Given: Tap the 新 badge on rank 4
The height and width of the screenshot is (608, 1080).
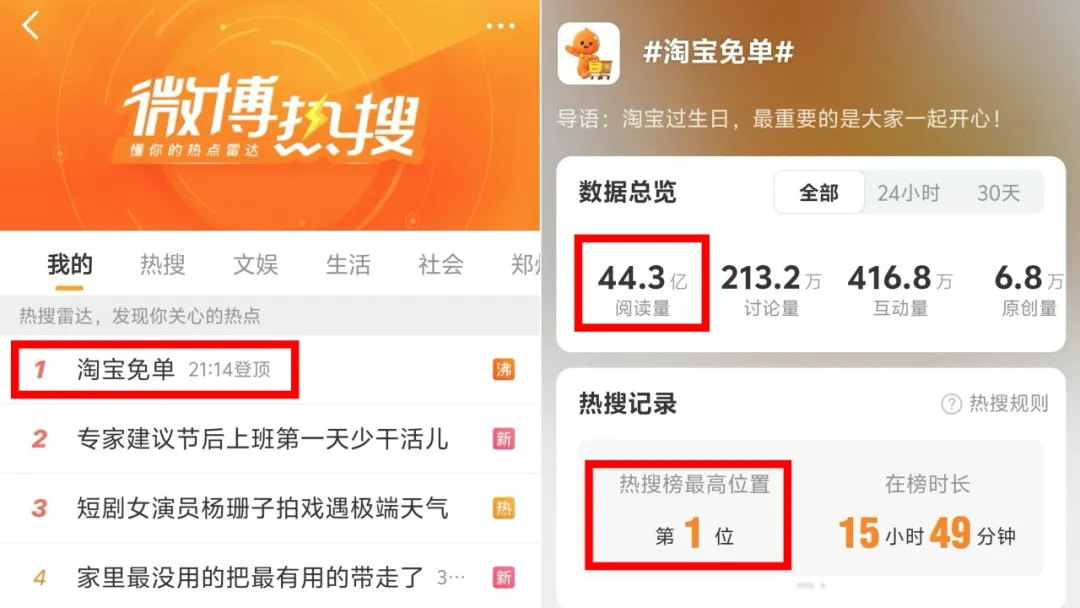Looking at the screenshot, I should tap(503, 578).
